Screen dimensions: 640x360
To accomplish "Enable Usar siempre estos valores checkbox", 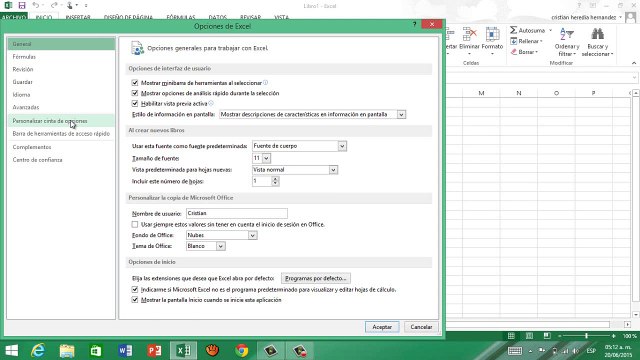I will (135, 224).
